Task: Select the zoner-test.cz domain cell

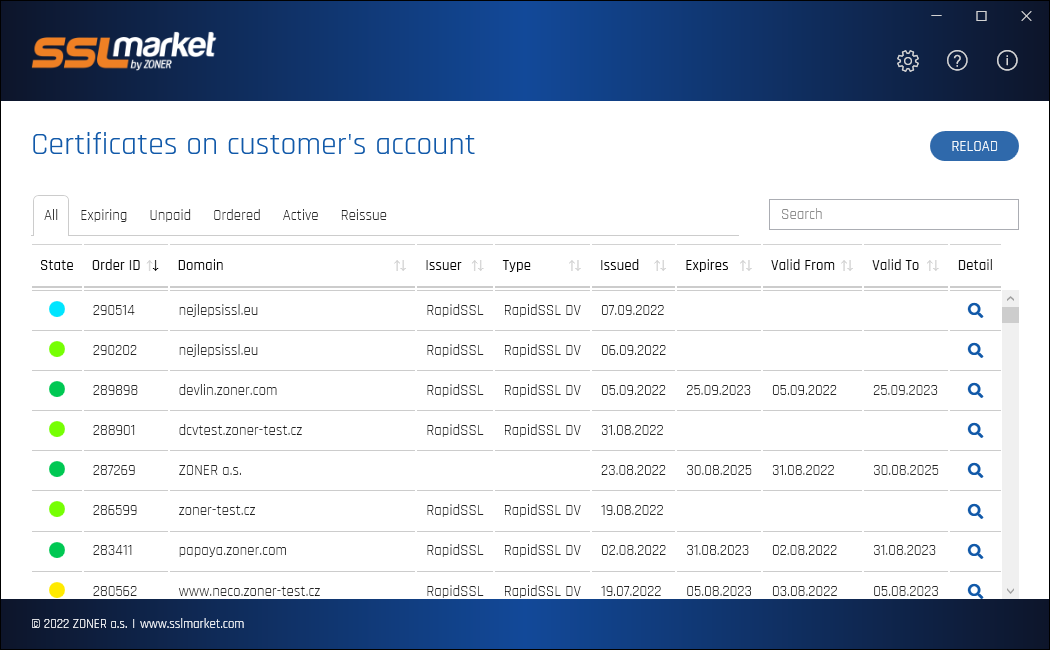Action: [x=217, y=511]
